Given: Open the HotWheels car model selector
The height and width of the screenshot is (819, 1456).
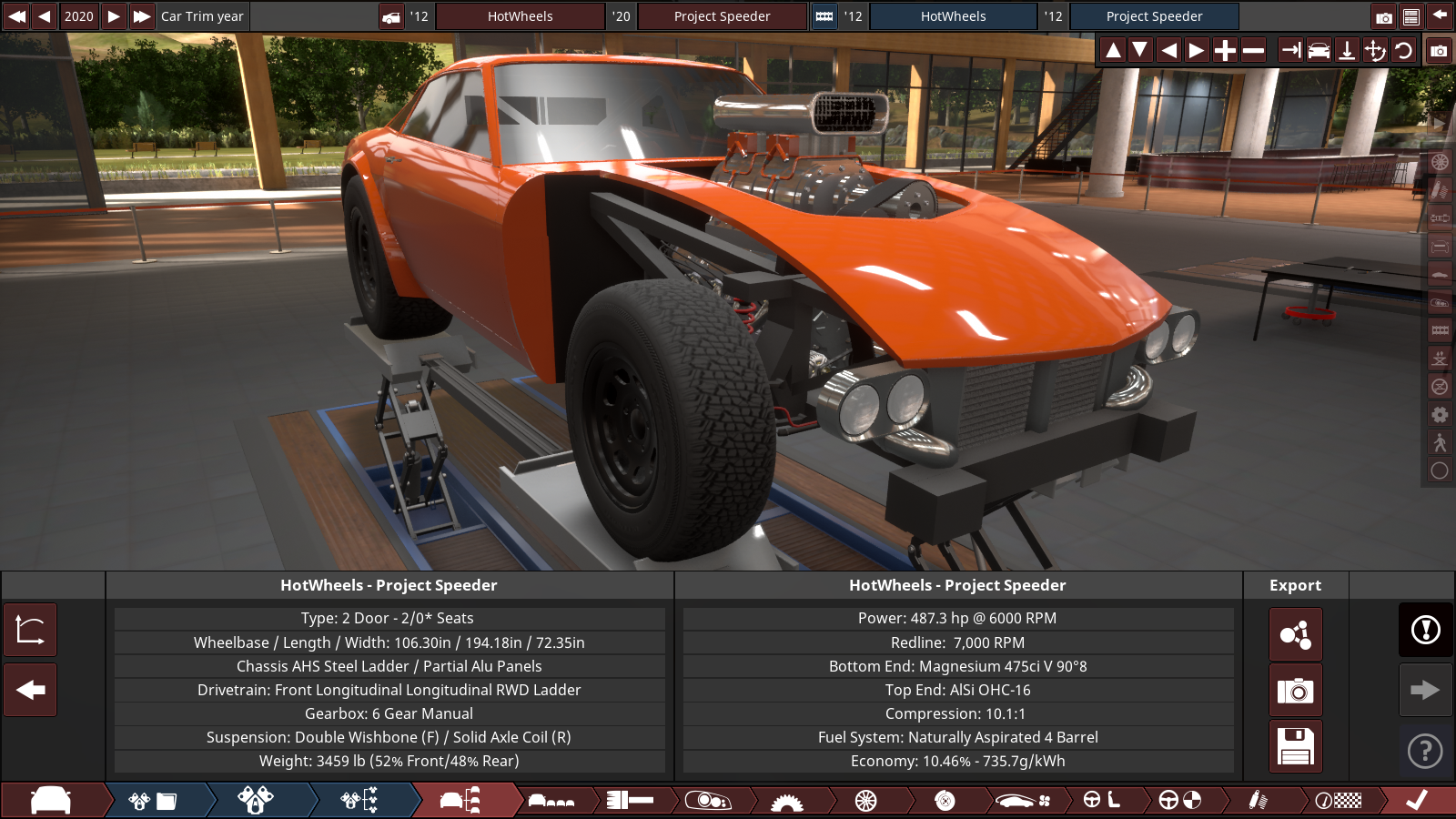Looking at the screenshot, I should [521, 16].
